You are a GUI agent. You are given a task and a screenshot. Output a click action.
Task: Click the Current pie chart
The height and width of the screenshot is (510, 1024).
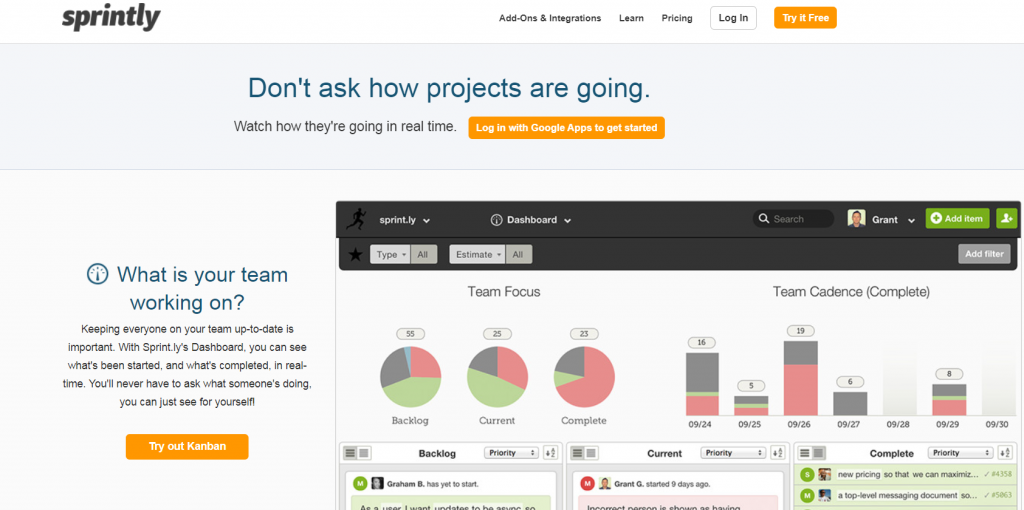click(498, 377)
